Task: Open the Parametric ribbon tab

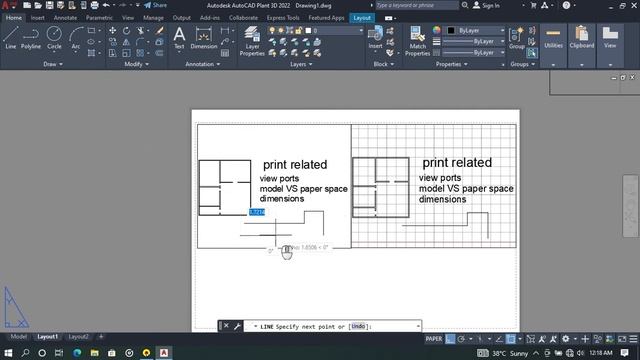Action: (99, 18)
